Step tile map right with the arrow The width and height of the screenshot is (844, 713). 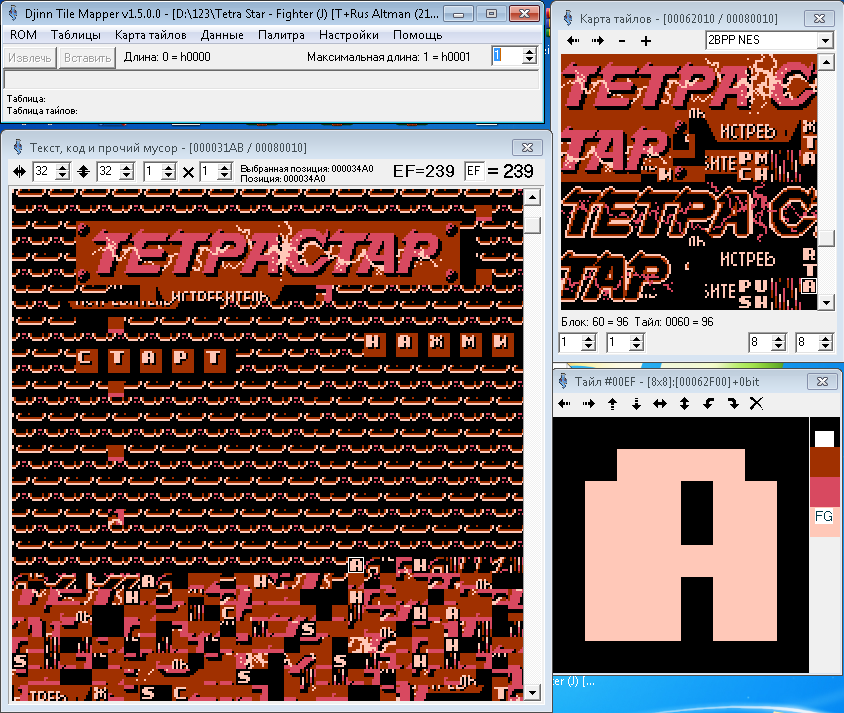597,40
